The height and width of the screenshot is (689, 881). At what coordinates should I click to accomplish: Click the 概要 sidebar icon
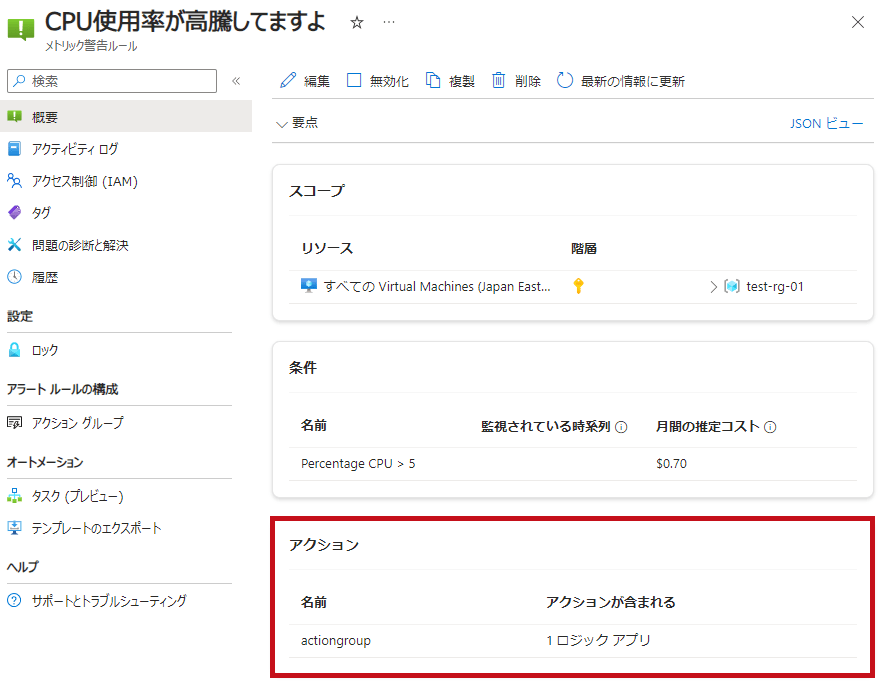tap(15, 116)
